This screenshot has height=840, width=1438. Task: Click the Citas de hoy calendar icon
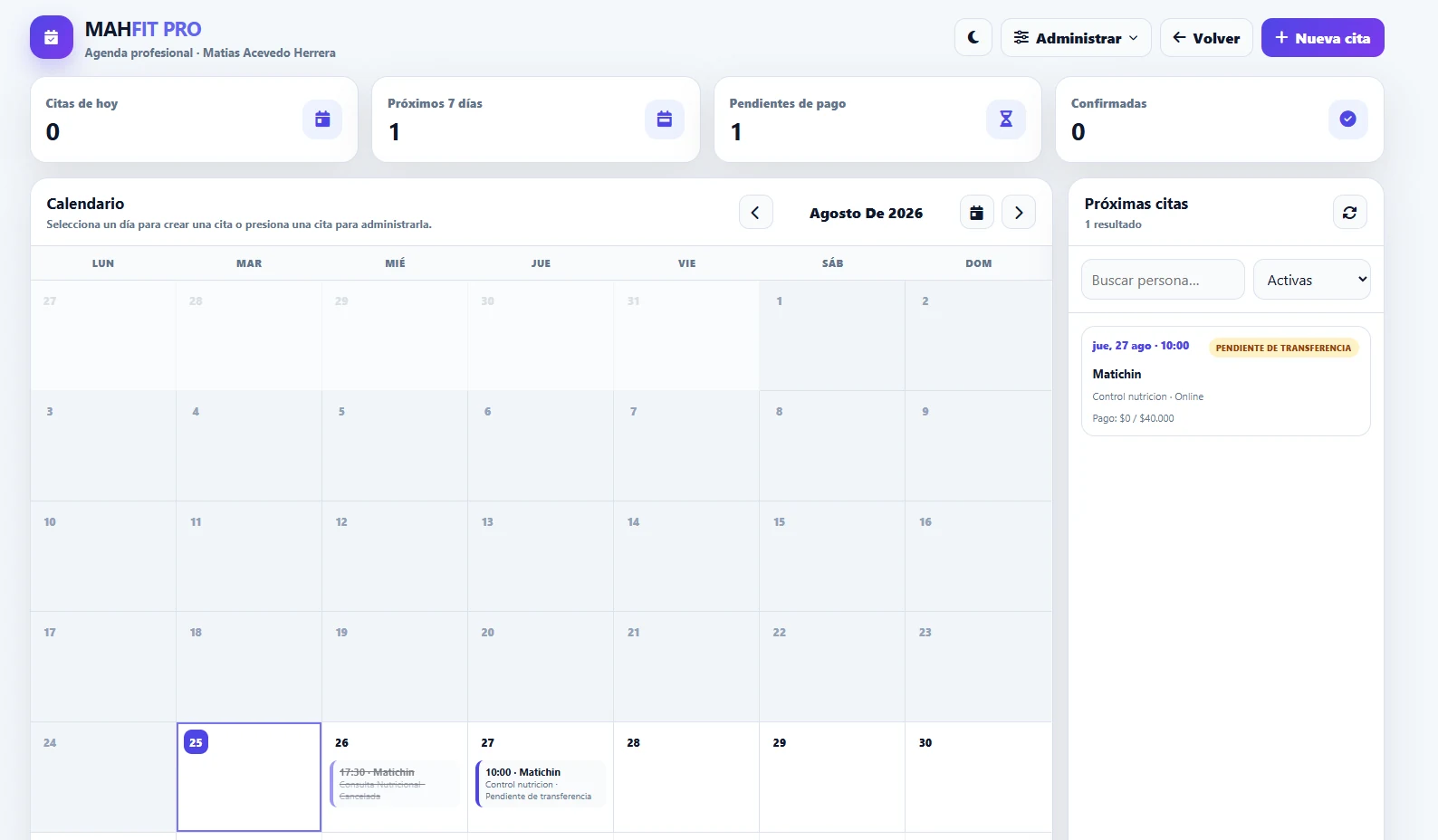tap(322, 119)
